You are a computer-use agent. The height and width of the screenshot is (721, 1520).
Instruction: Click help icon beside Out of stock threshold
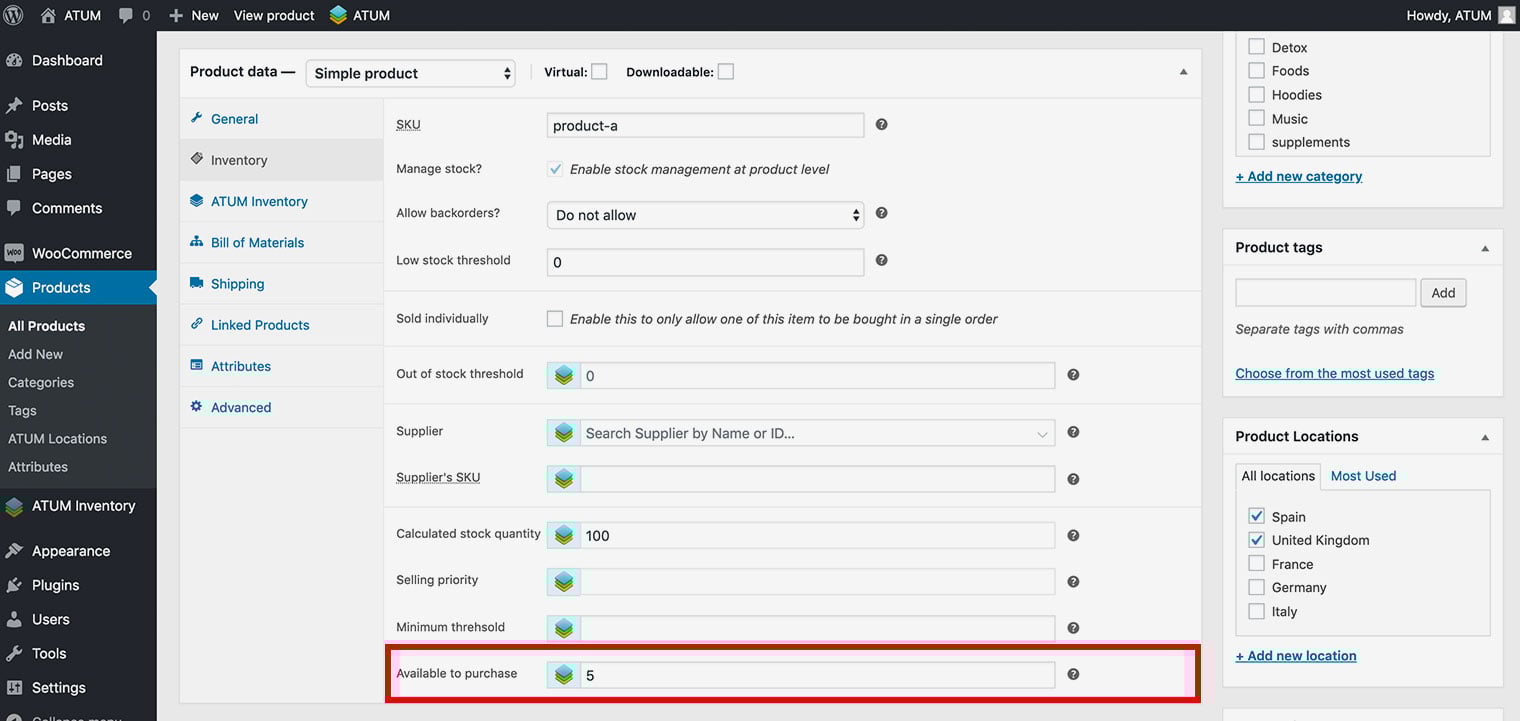1072,375
